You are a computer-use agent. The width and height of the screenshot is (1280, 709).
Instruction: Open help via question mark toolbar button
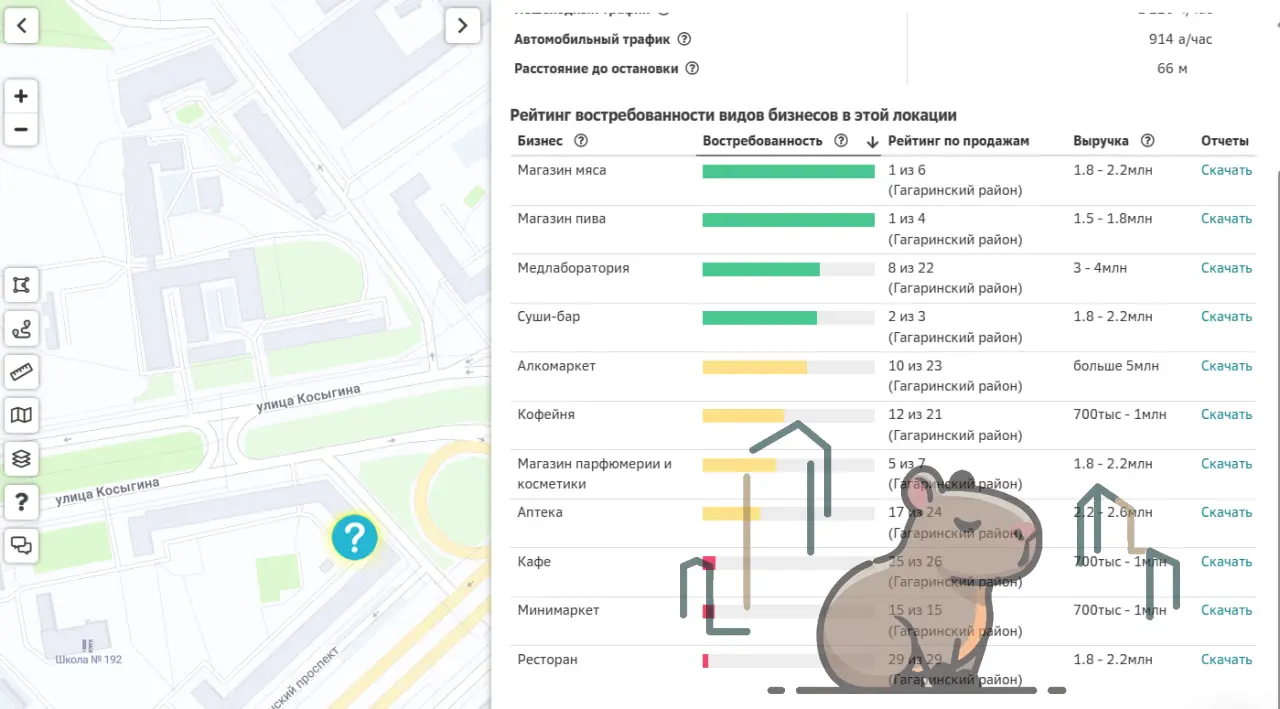21,502
